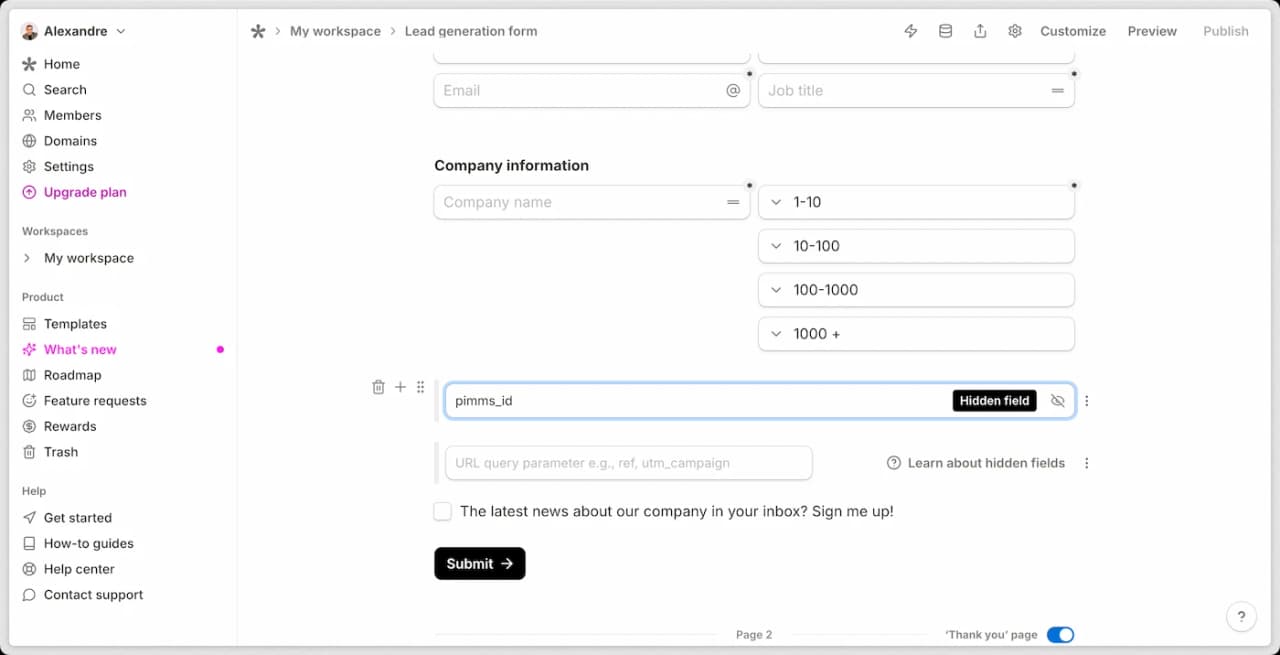
Task: Click the lightning bolt automation icon
Action: 910,31
